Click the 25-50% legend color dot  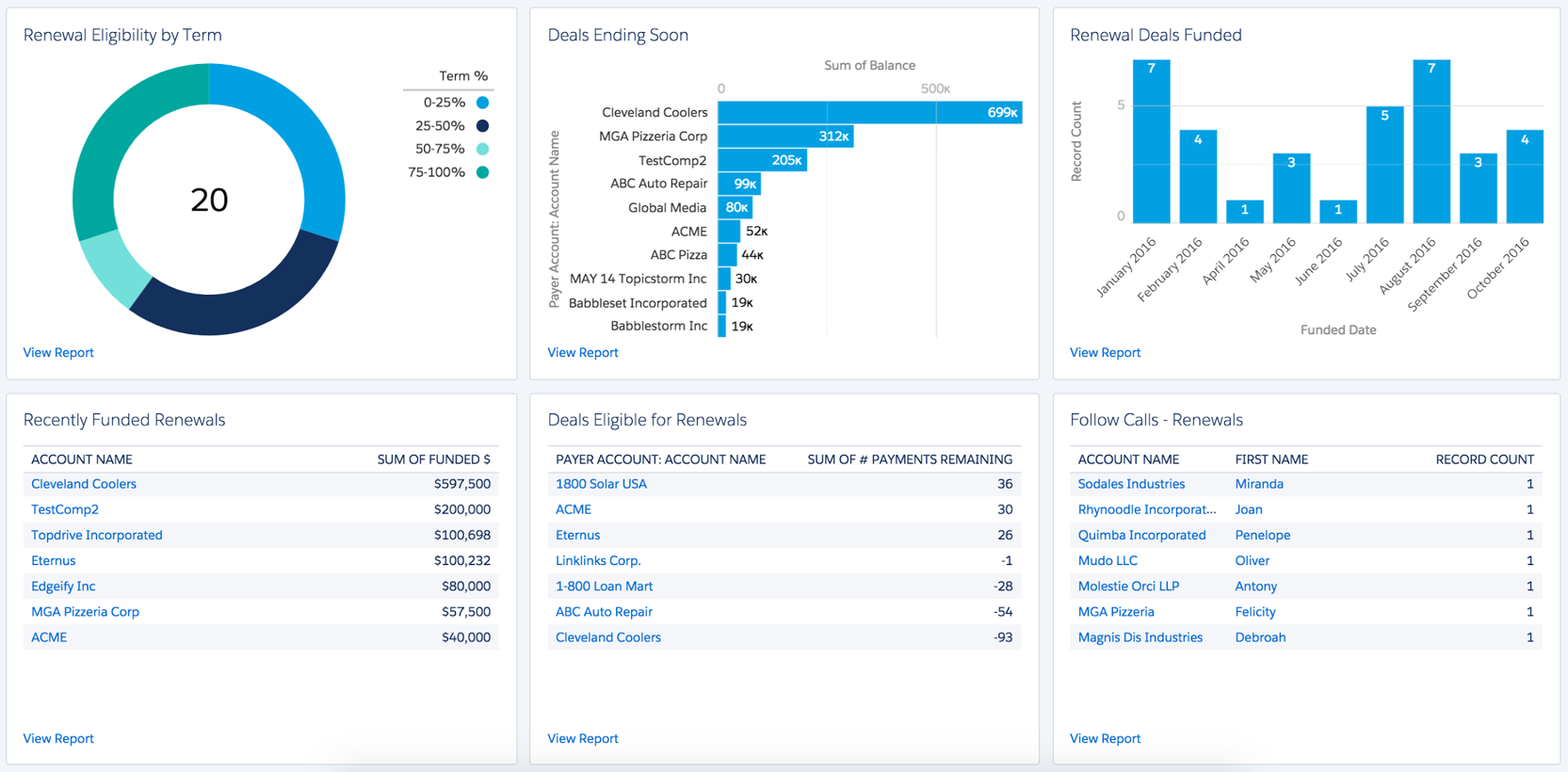[482, 125]
